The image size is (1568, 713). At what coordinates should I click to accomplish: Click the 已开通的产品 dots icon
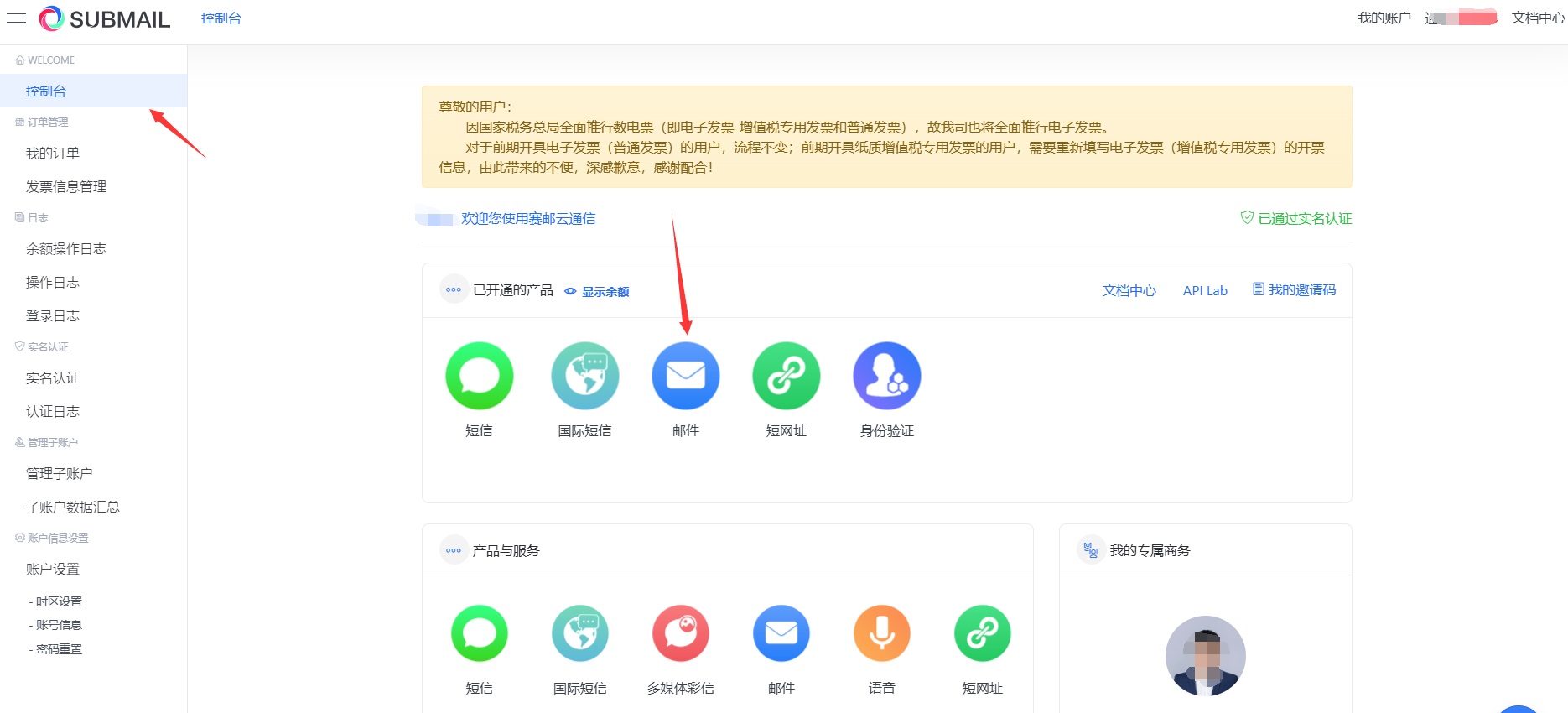pos(454,289)
